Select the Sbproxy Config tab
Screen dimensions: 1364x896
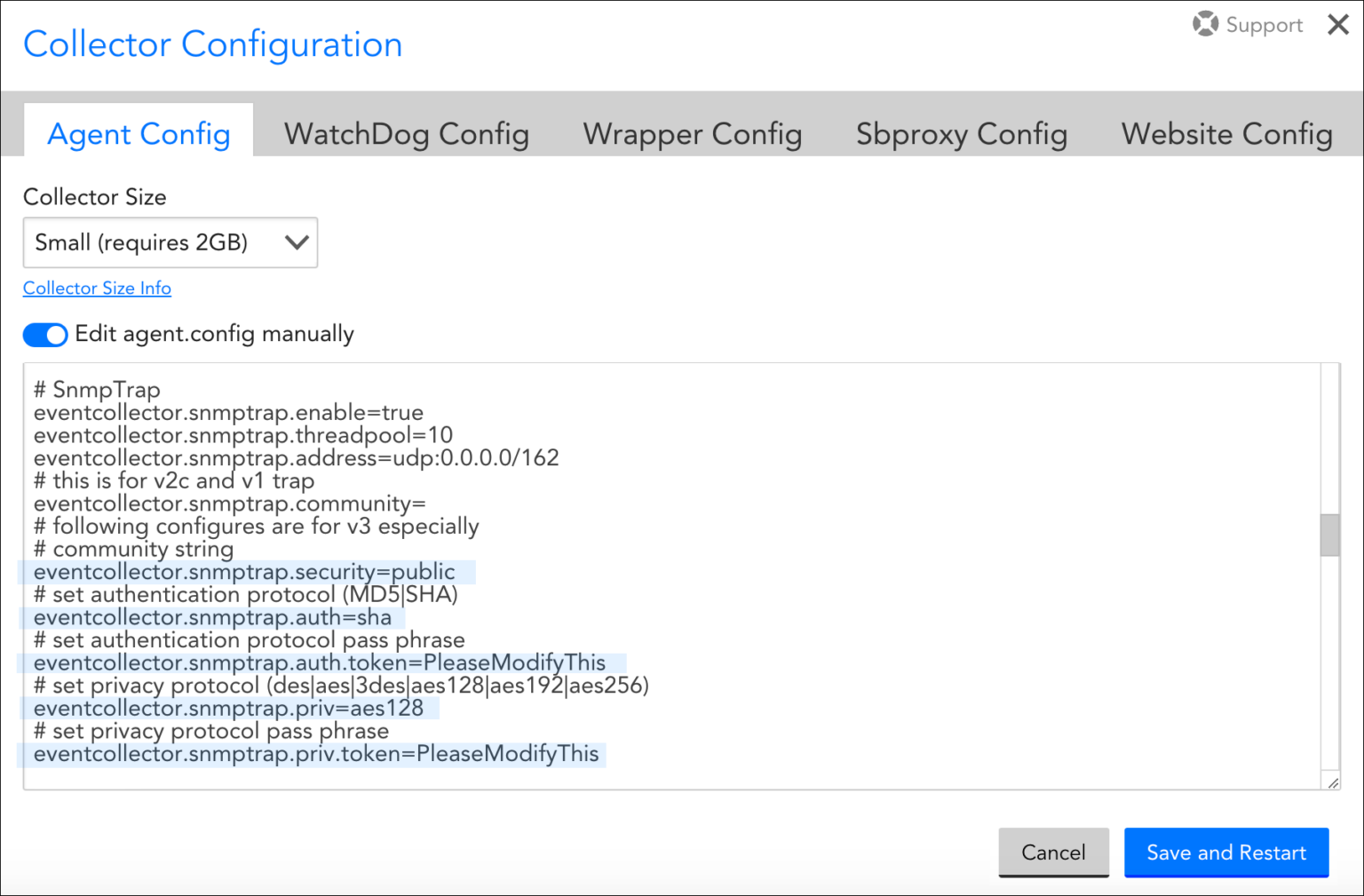961,134
